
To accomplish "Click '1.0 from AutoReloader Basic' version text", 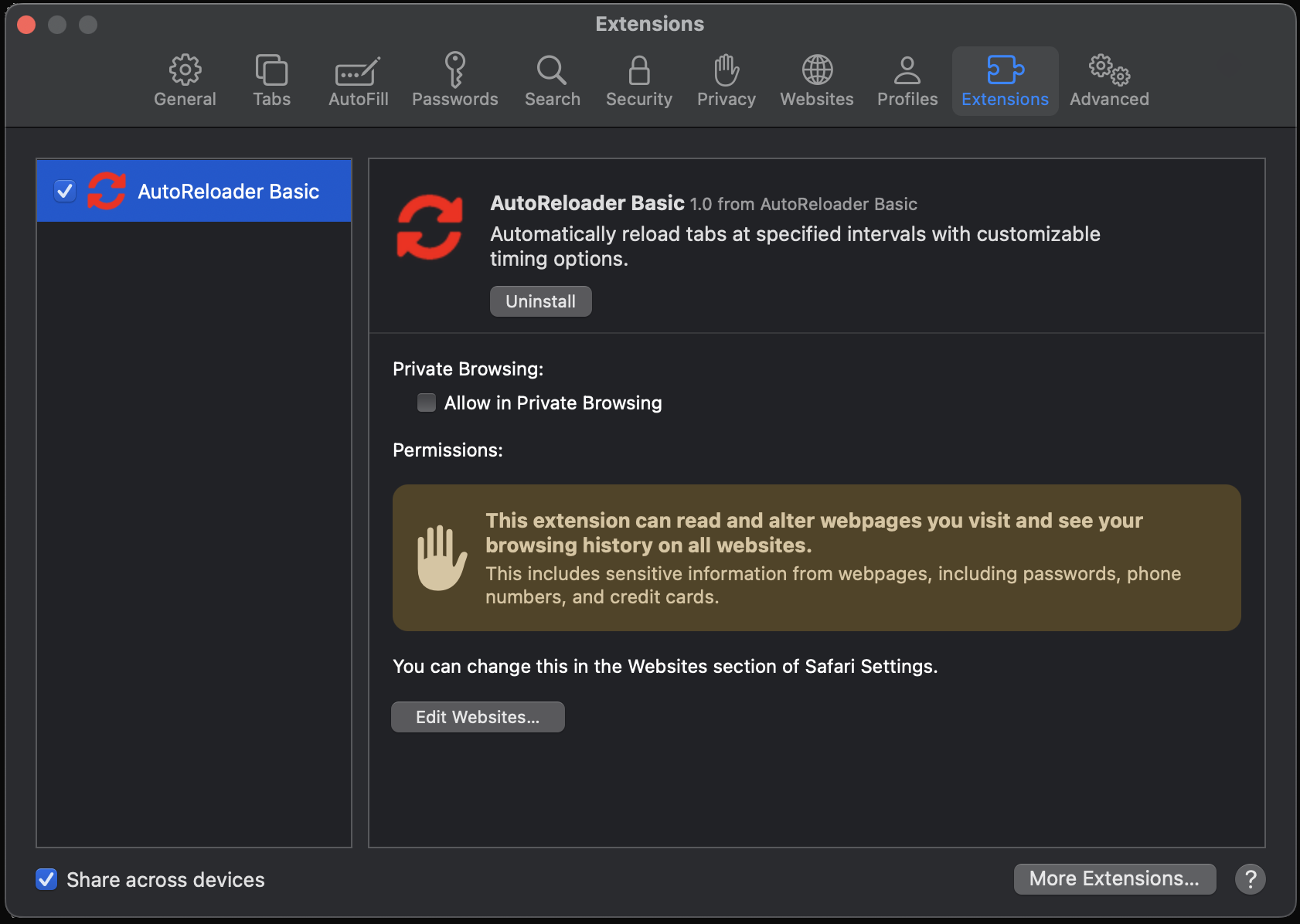I will click(803, 205).
